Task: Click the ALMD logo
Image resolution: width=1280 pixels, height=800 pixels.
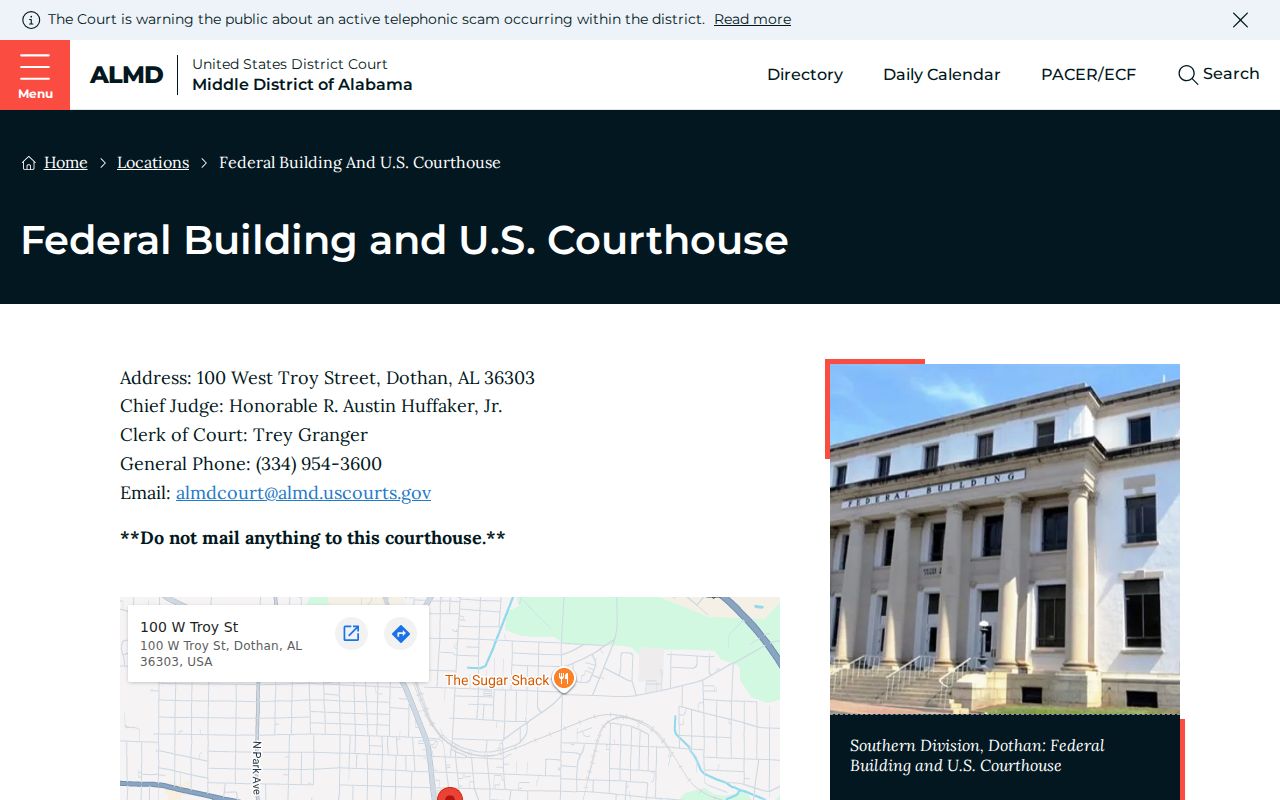Action: tap(126, 75)
